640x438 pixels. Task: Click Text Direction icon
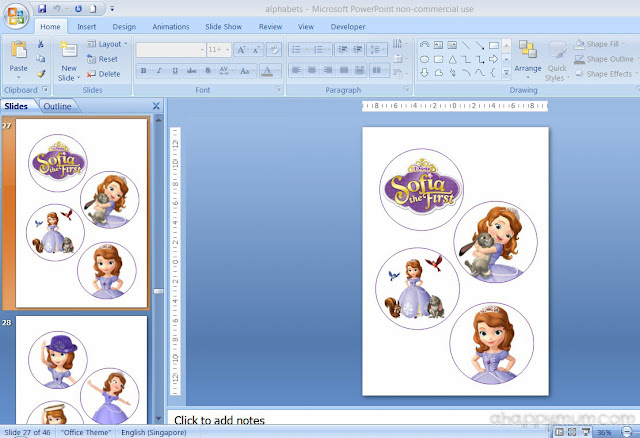tap(399, 44)
